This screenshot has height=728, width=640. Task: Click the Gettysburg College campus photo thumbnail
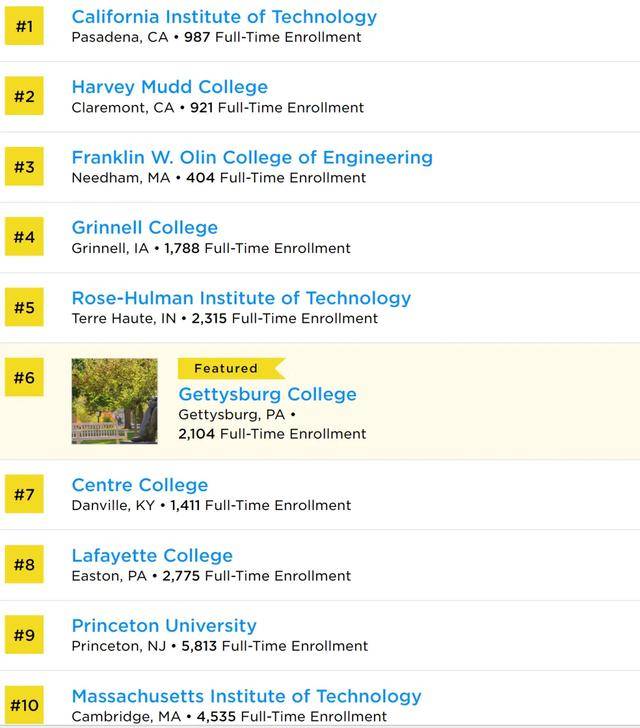pyautogui.click(x=114, y=401)
